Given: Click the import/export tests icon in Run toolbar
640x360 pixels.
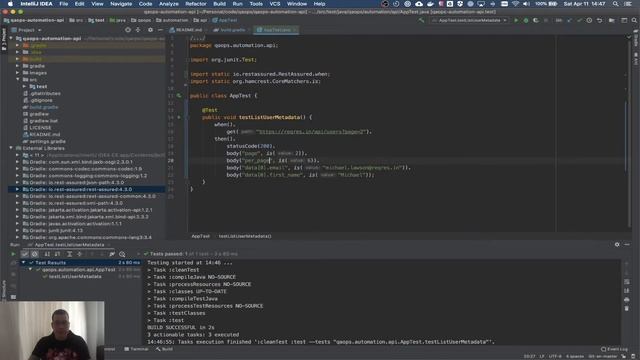Looking at the screenshot, I should pos(112,254).
